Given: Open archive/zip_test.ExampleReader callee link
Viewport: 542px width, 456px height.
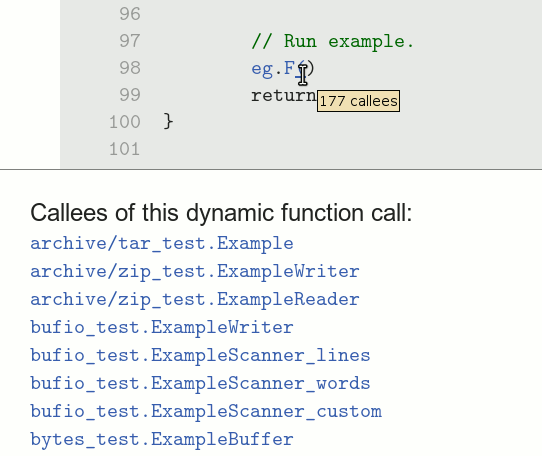Looking at the screenshot, I should pyautogui.click(x=195, y=300).
